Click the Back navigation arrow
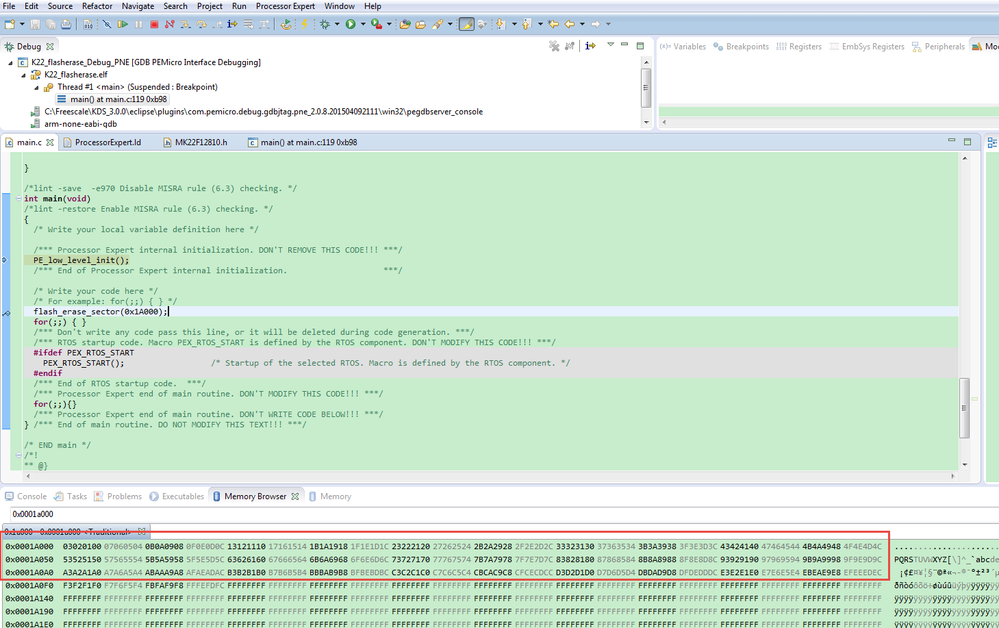 (570, 24)
